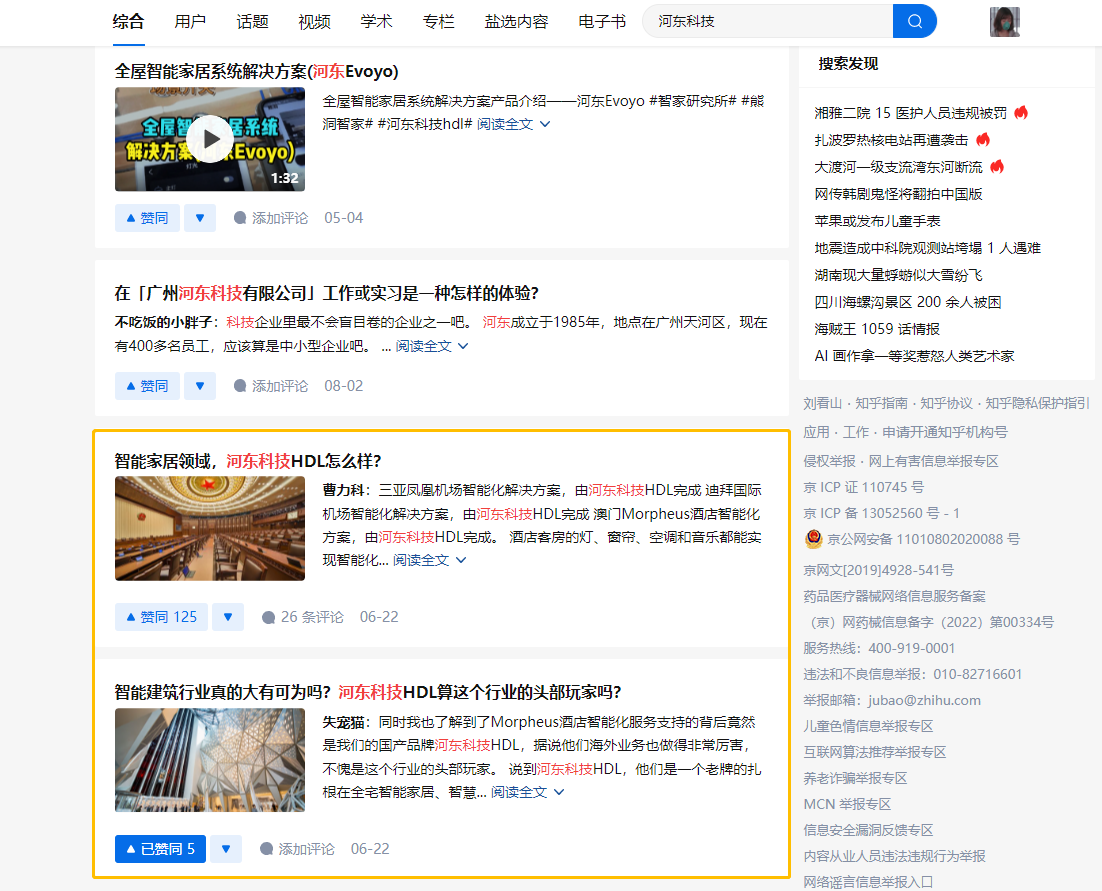Toggle off the 已赞同 5 upvote

pyautogui.click(x=160, y=848)
